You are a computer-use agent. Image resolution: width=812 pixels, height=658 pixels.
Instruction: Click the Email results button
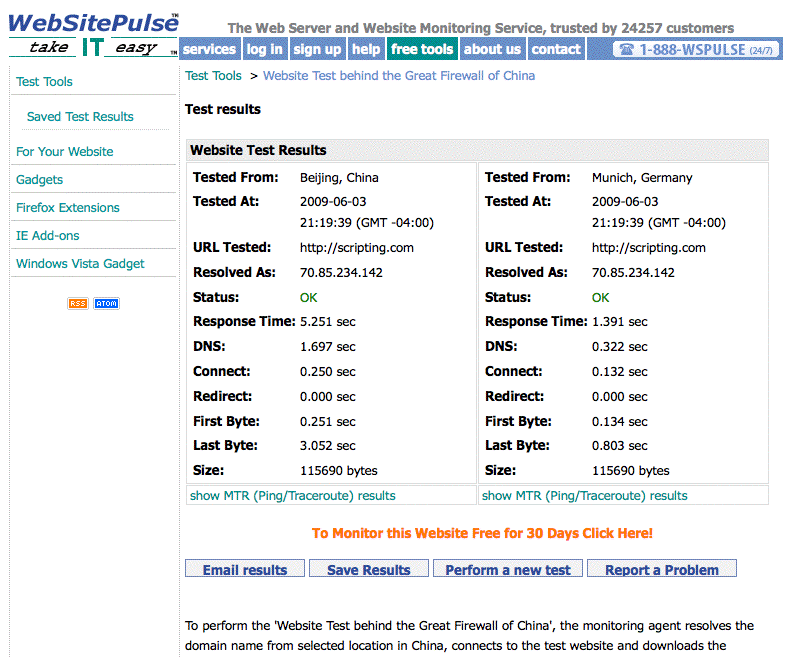[x=245, y=569]
